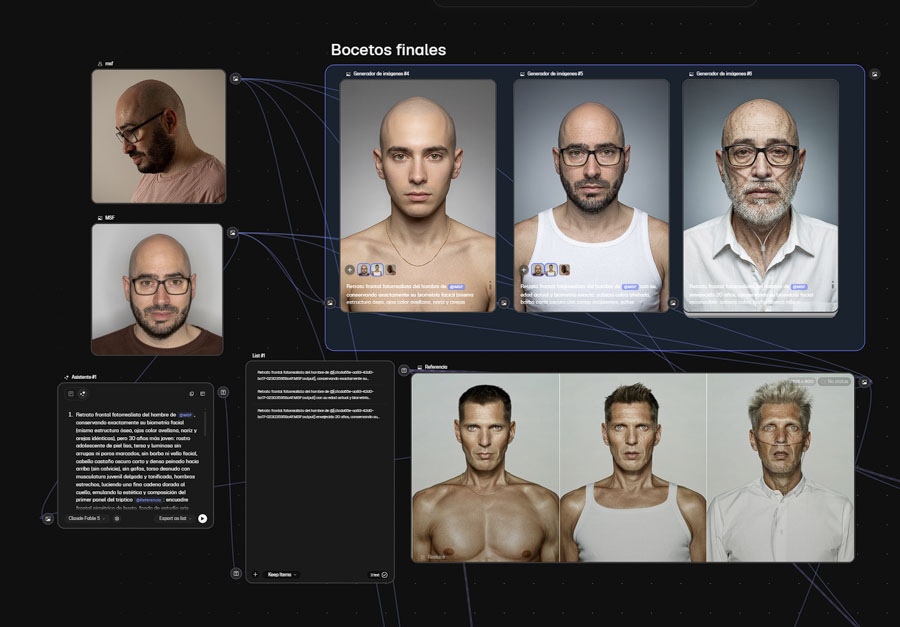
Task: Click the Referencia node label
Action: click(x=436, y=367)
